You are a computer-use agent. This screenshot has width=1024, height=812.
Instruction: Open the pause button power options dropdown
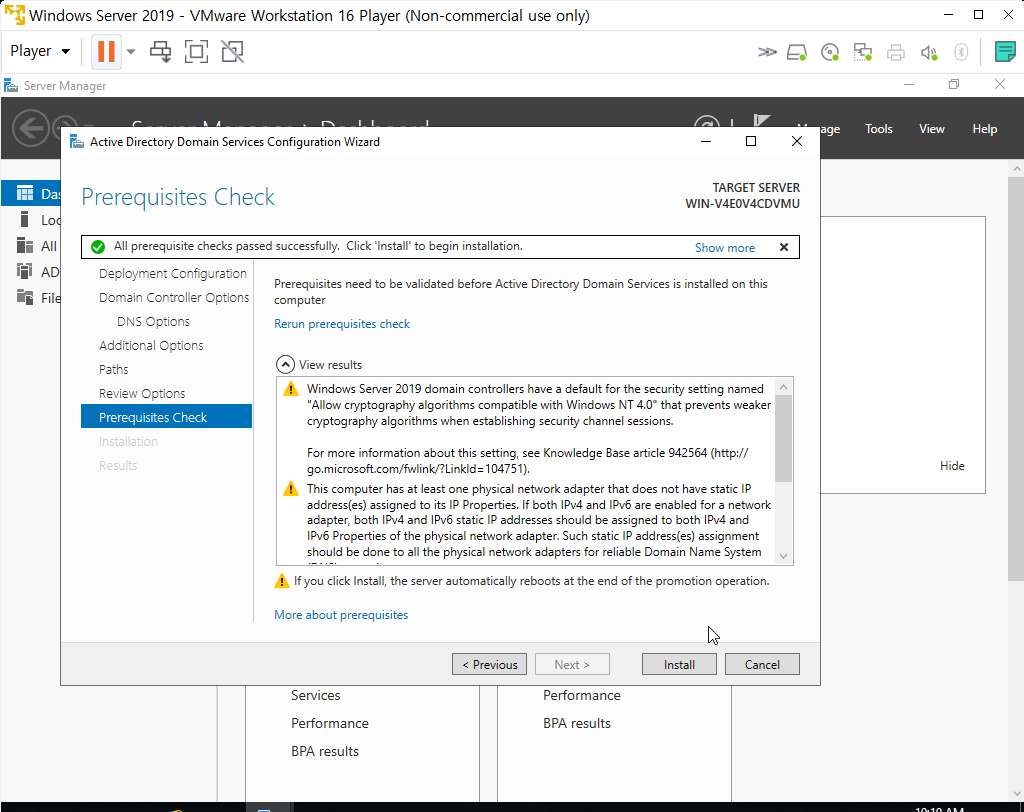(131, 52)
